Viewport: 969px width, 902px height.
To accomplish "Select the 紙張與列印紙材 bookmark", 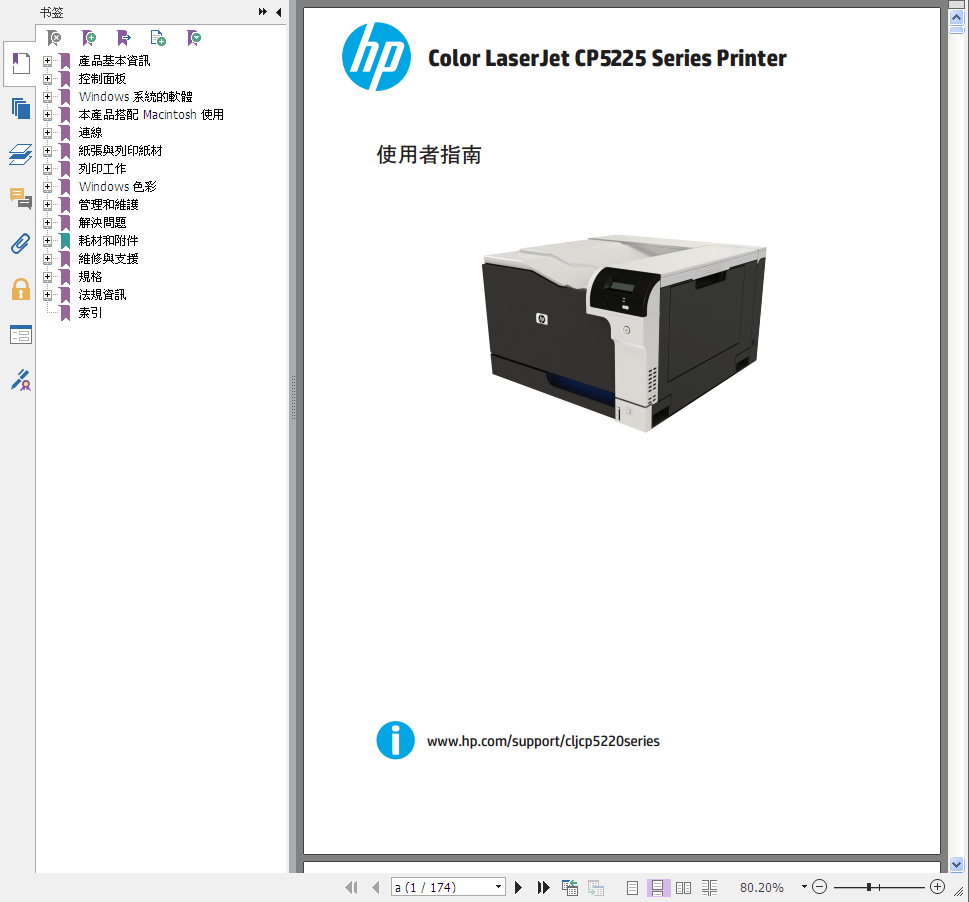I will point(121,151).
